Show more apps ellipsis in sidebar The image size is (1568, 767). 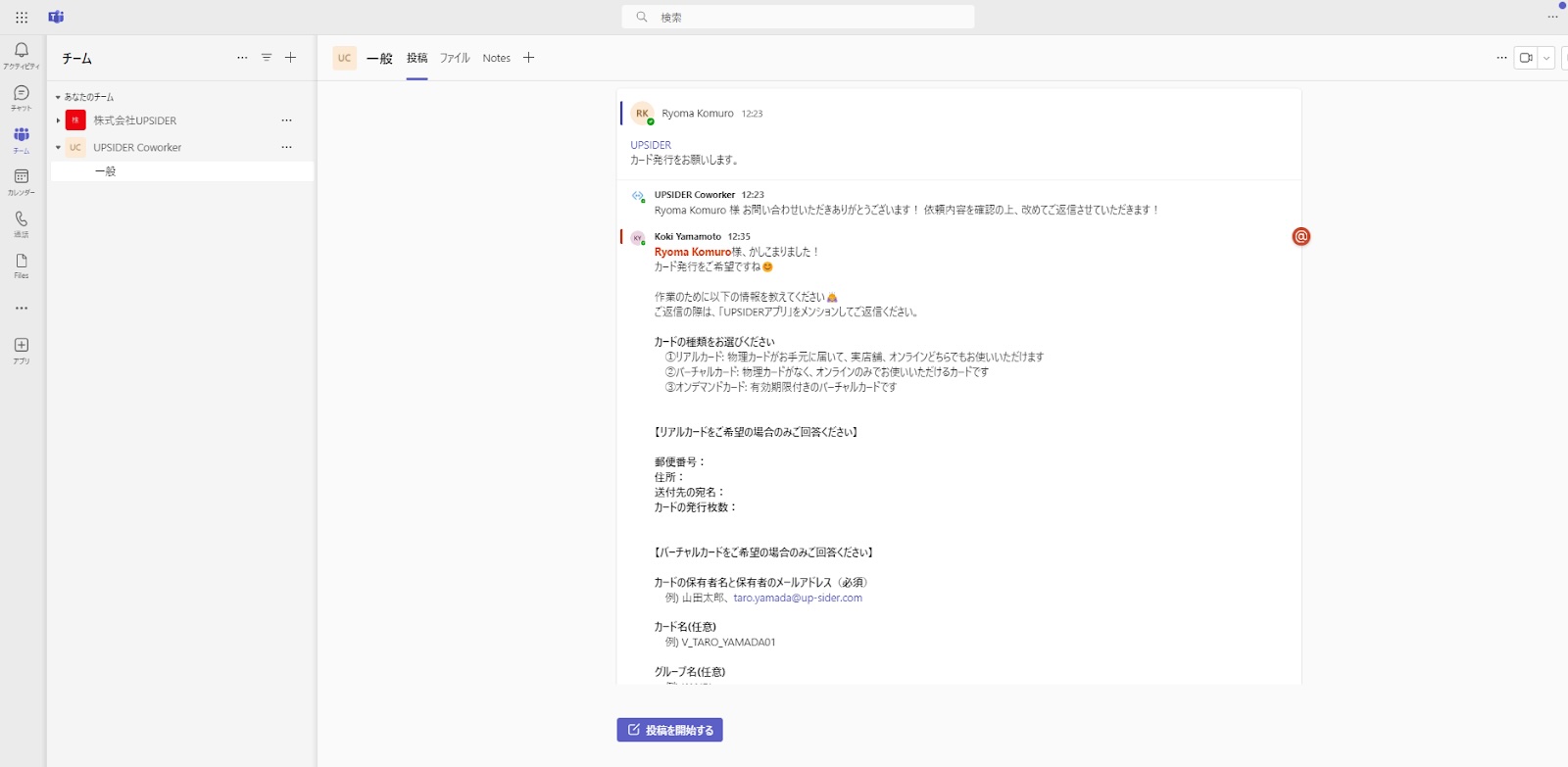coord(22,308)
